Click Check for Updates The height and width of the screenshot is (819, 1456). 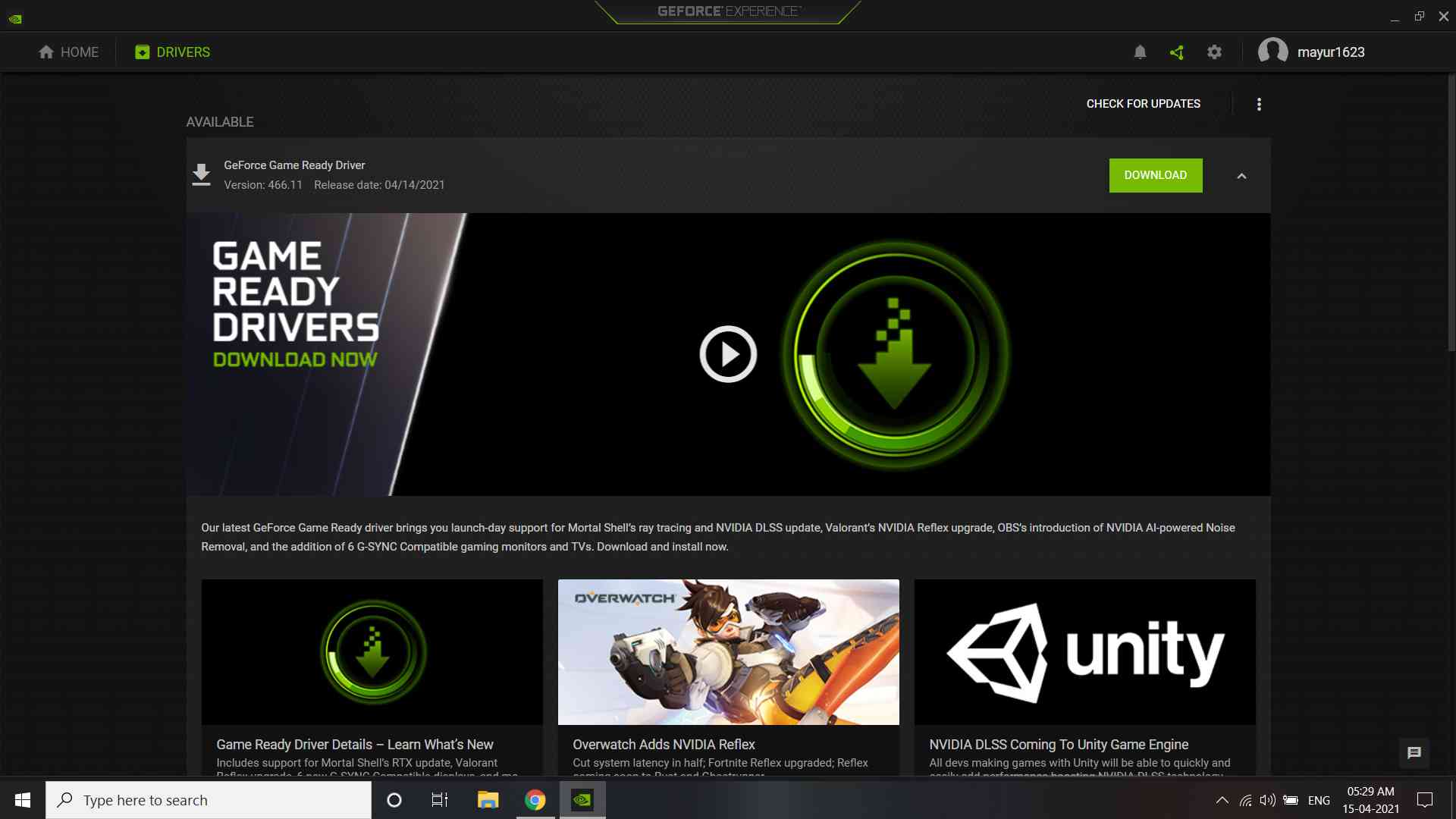pyautogui.click(x=1143, y=104)
